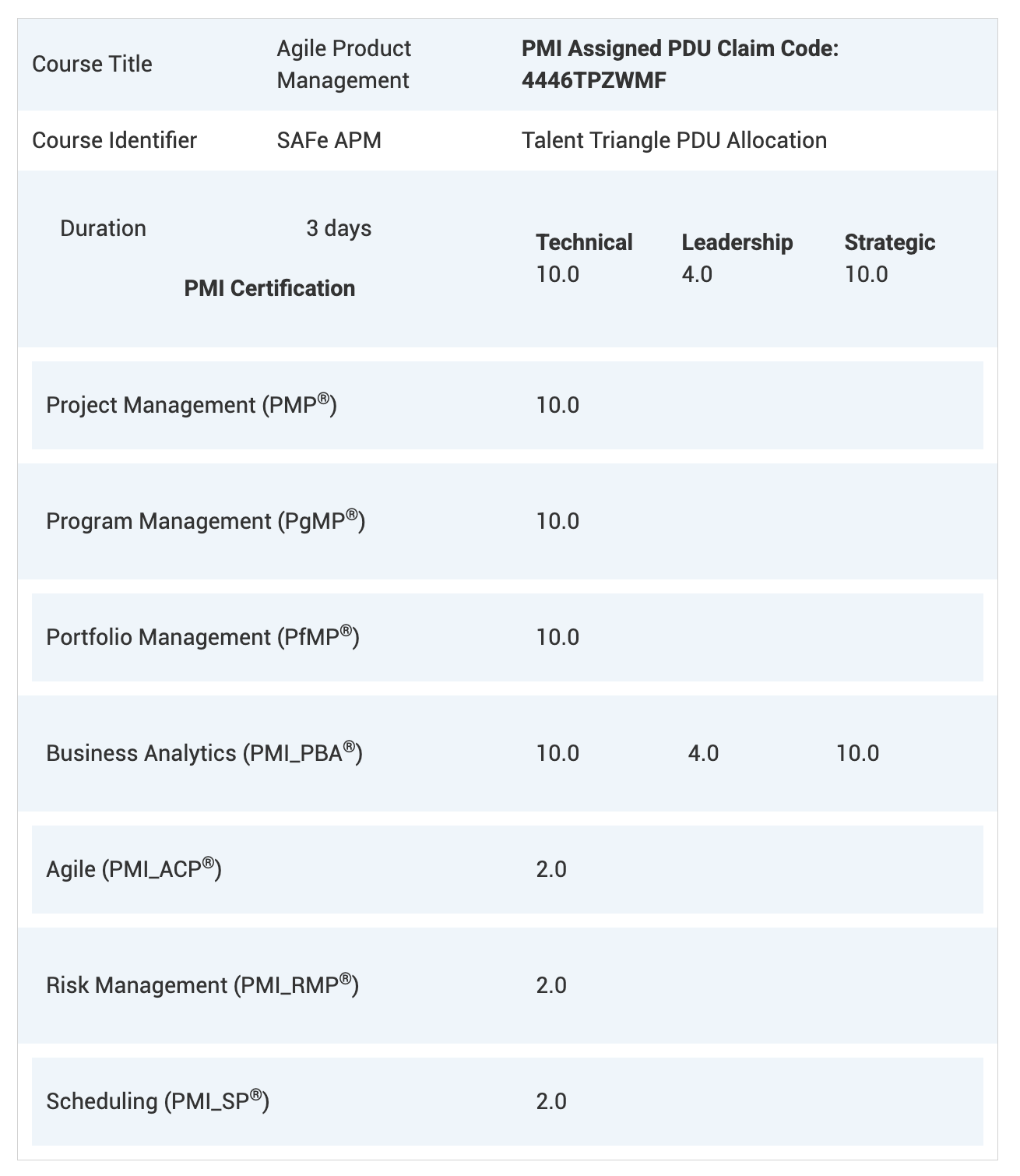Click the Agile (PMI_ACP) row label
The height and width of the screenshot is (1176, 1020).
(x=134, y=869)
